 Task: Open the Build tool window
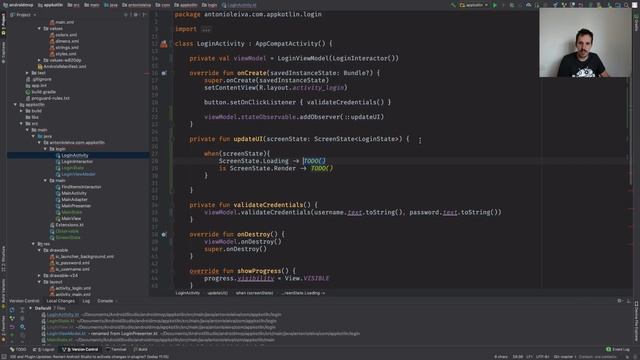point(140,349)
